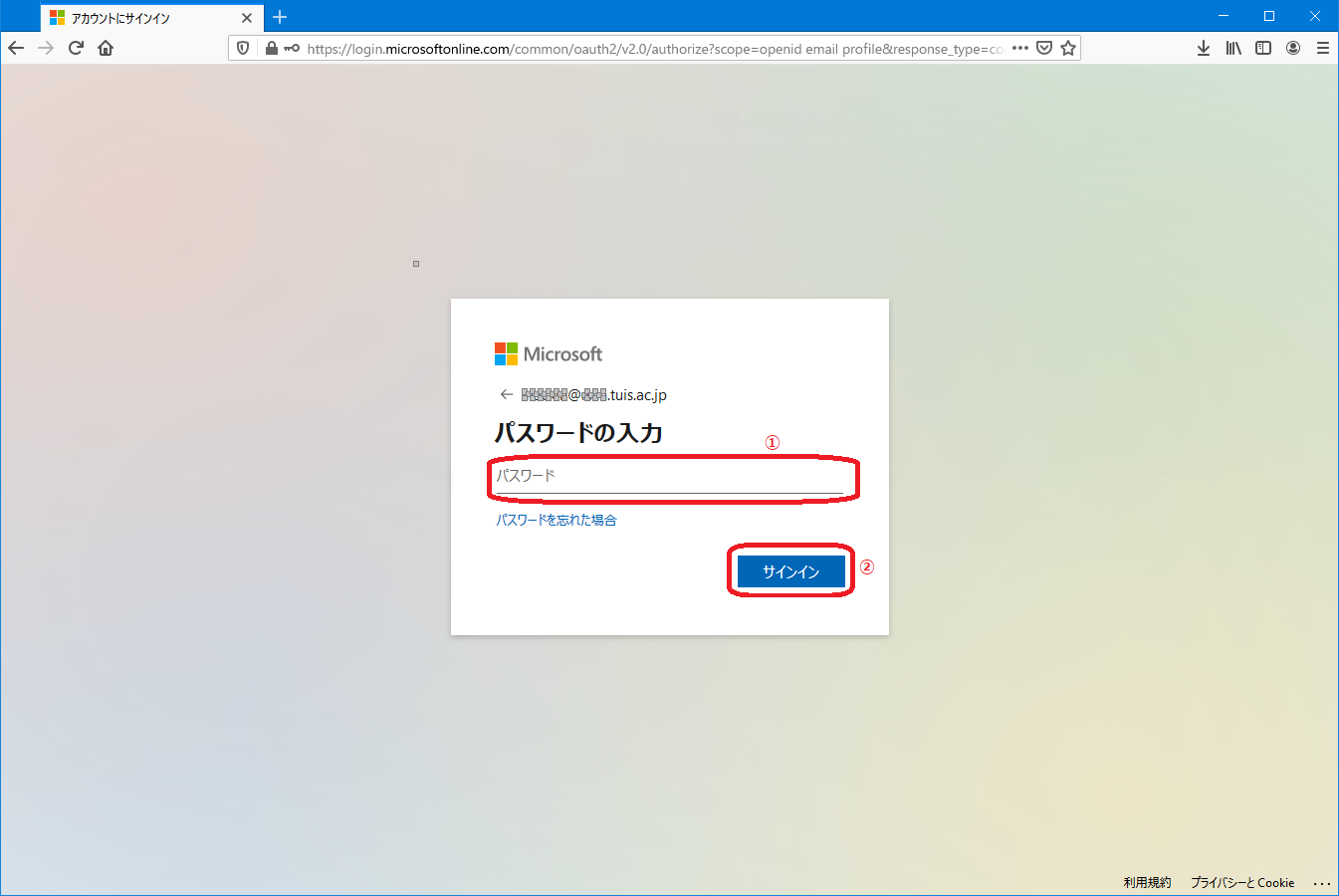Screen dimensions: 1339x896
Task: Minimize the browser window
Action: coord(1224,16)
